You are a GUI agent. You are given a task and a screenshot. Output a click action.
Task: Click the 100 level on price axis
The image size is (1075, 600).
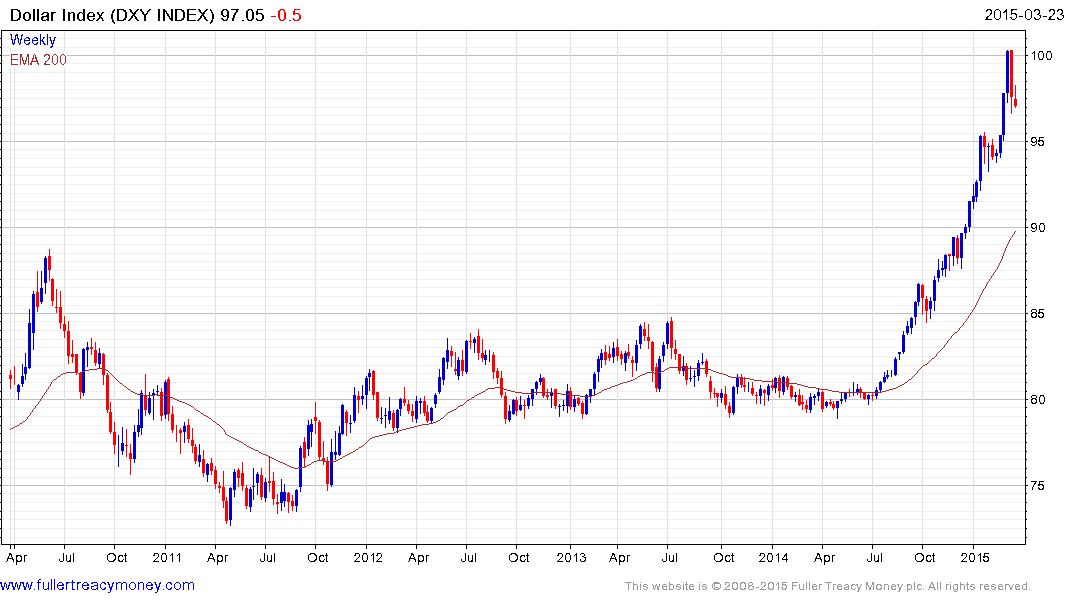pos(1044,56)
